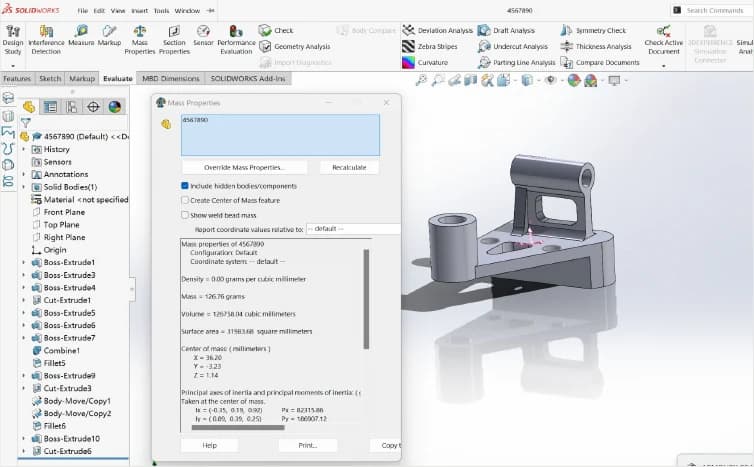This screenshot has width=754, height=467.
Task: Expand the Boss-Extrude10 feature
Action: pyautogui.click(x=24, y=439)
